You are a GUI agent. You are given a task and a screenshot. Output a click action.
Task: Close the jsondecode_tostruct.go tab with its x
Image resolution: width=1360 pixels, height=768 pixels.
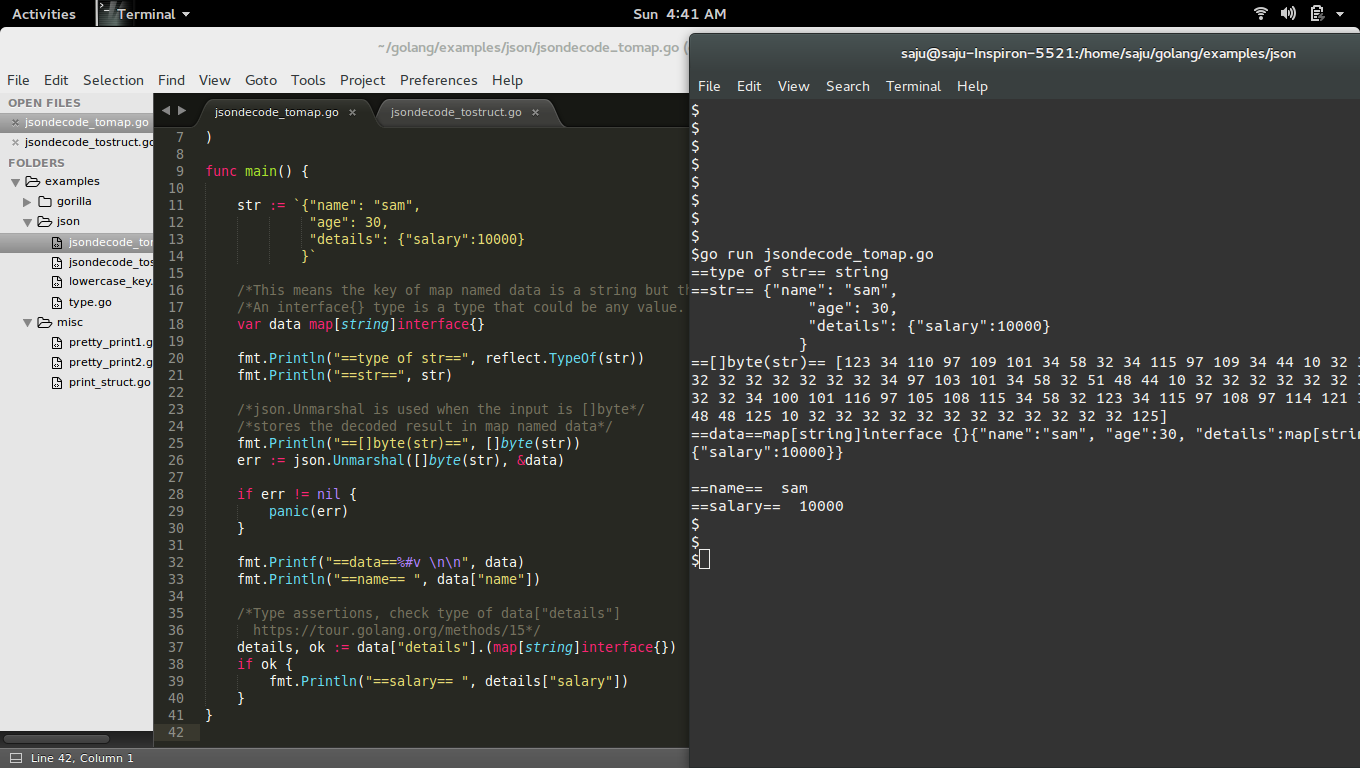534,112
